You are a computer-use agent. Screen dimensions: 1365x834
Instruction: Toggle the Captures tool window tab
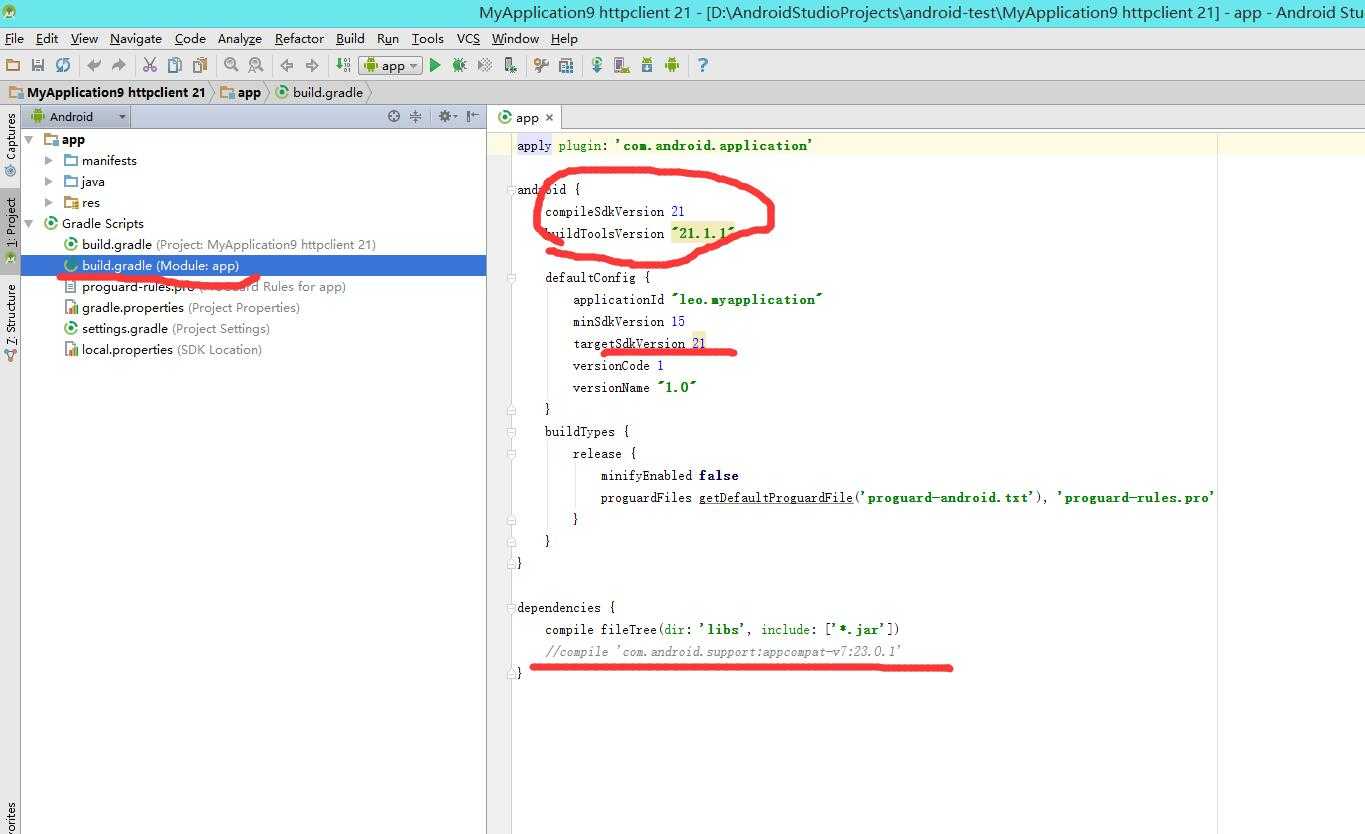click(x=10, y=144)
